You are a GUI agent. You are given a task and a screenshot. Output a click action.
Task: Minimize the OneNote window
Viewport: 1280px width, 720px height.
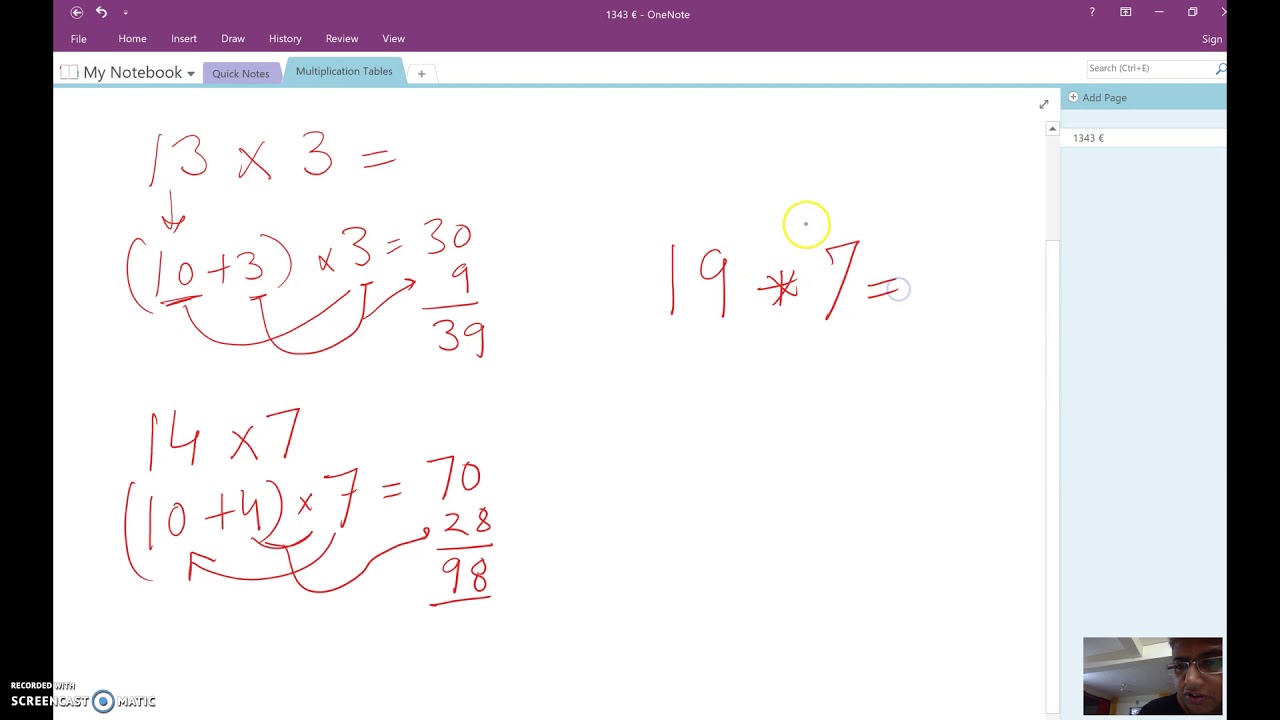click(1159, 13)
